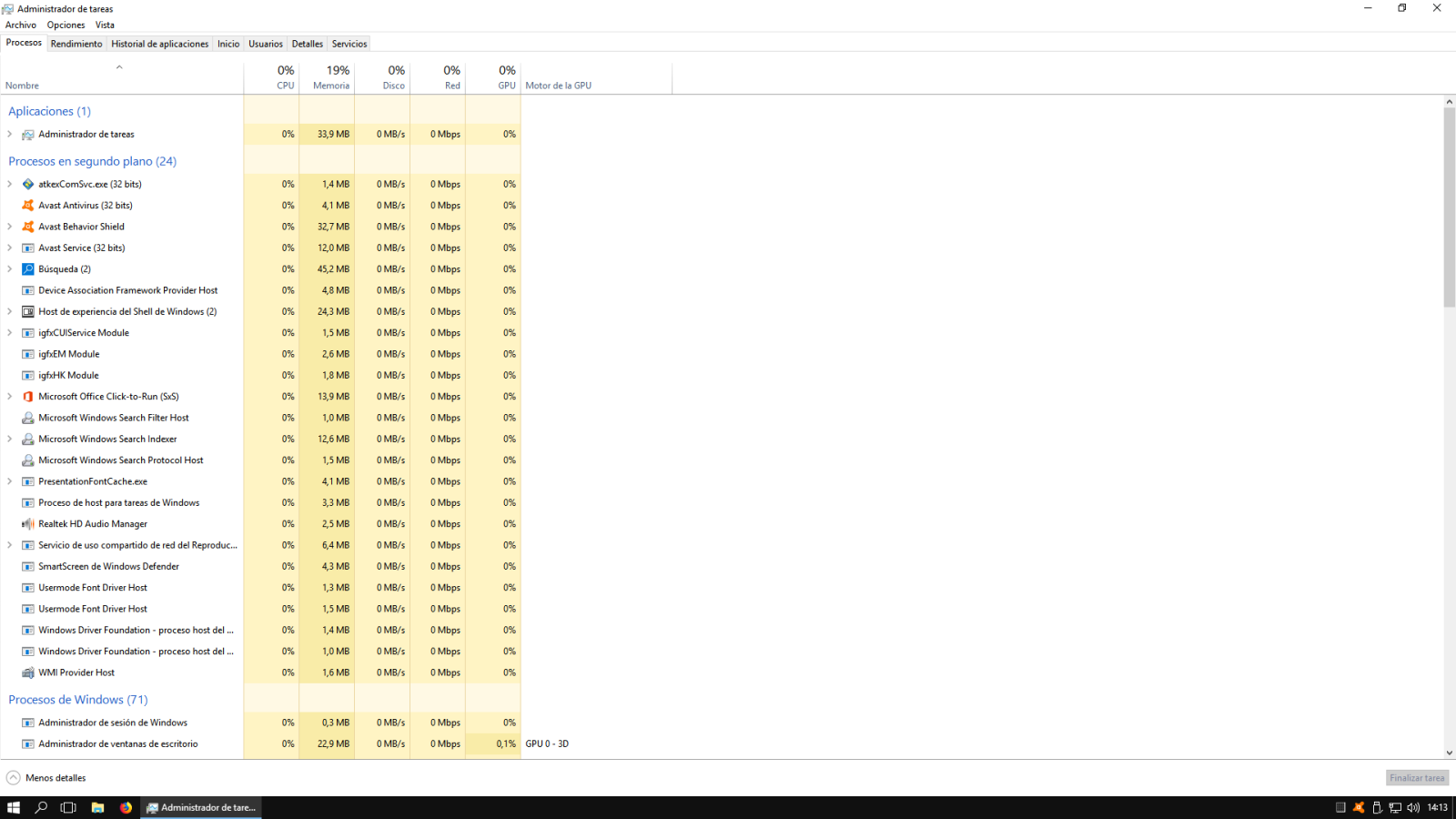Select Administrador de sesión de Windows row
This screenshot has width=1456, height=819.
pyautogui.click(x=260, y=723)
